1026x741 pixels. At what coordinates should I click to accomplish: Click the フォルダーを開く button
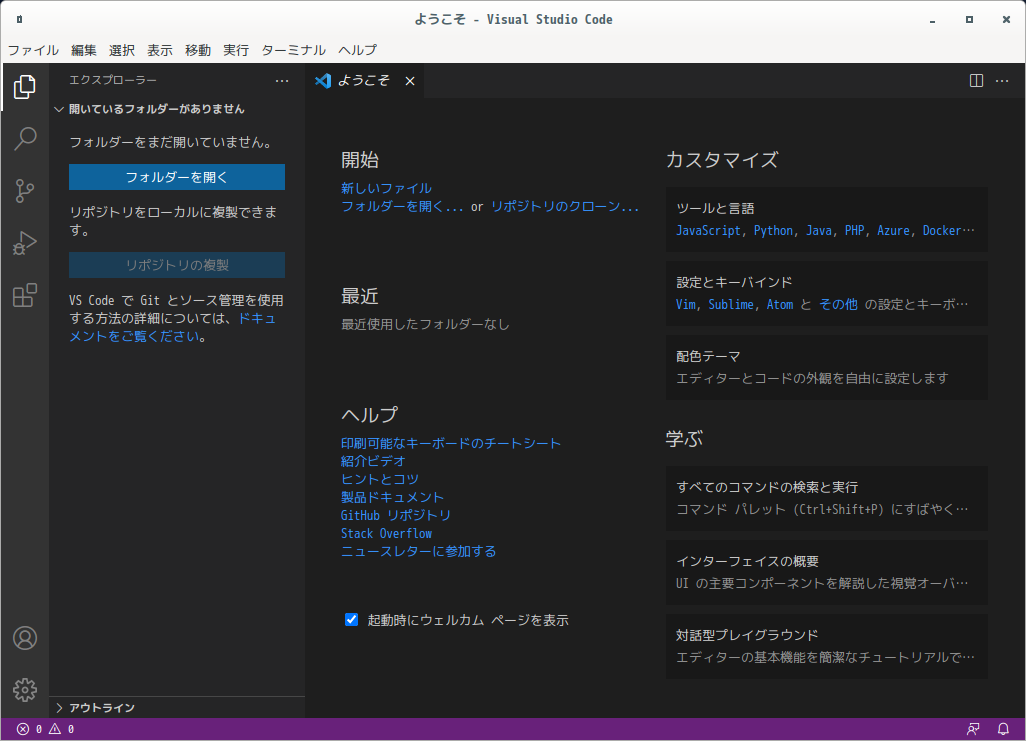(x=177, y=177)
